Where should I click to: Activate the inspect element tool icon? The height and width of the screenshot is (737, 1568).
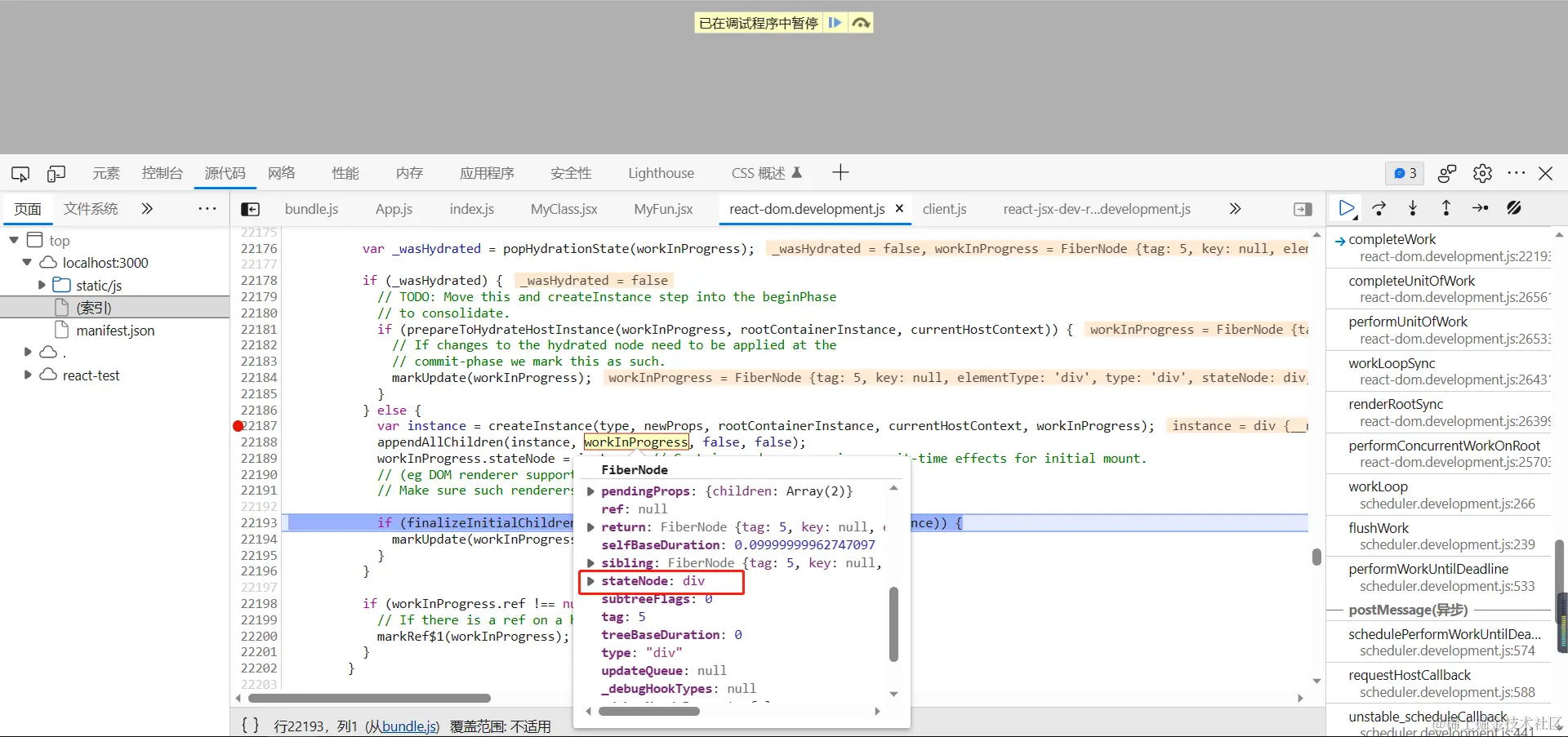click(20, 173)
